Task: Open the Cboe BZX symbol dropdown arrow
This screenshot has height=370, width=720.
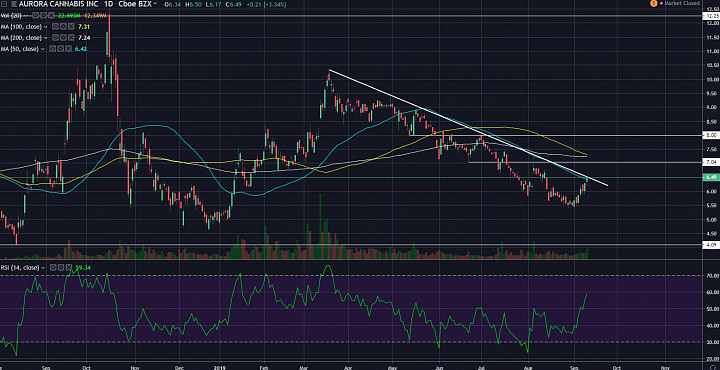Action: pyautogui.click(x=155, y=4)
